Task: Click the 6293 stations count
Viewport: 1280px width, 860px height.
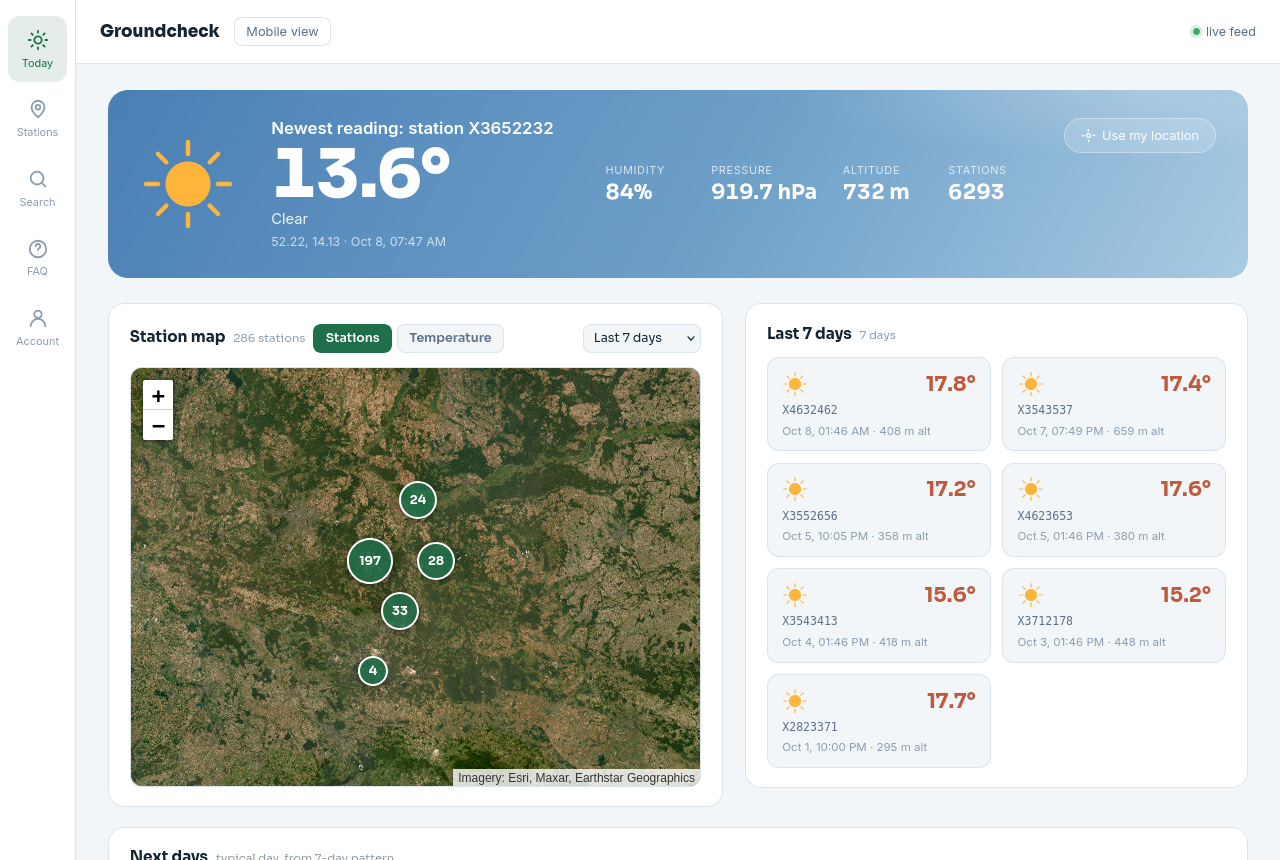Action: [976, 192]
